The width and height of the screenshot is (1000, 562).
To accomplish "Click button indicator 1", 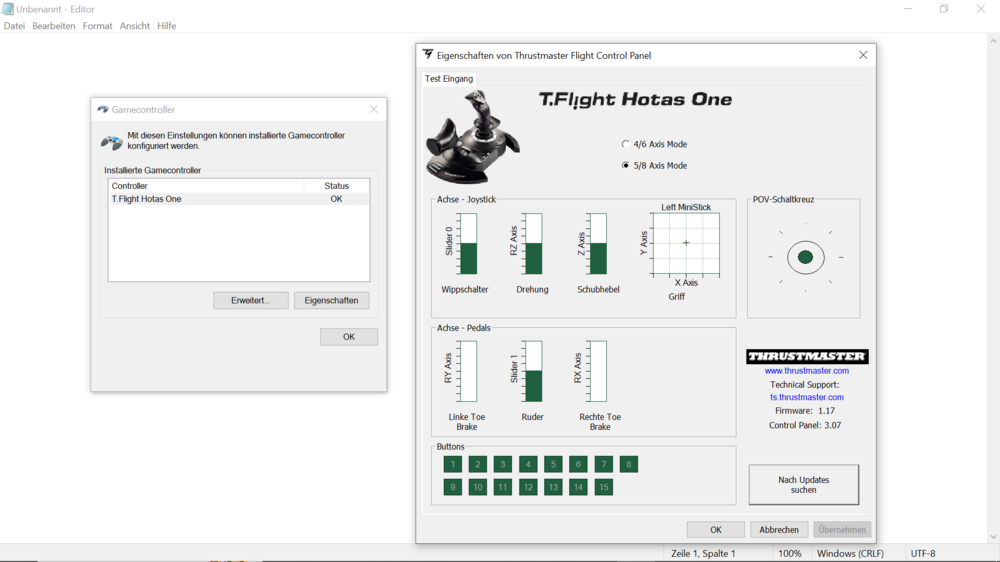I will [x=453, y=464].
